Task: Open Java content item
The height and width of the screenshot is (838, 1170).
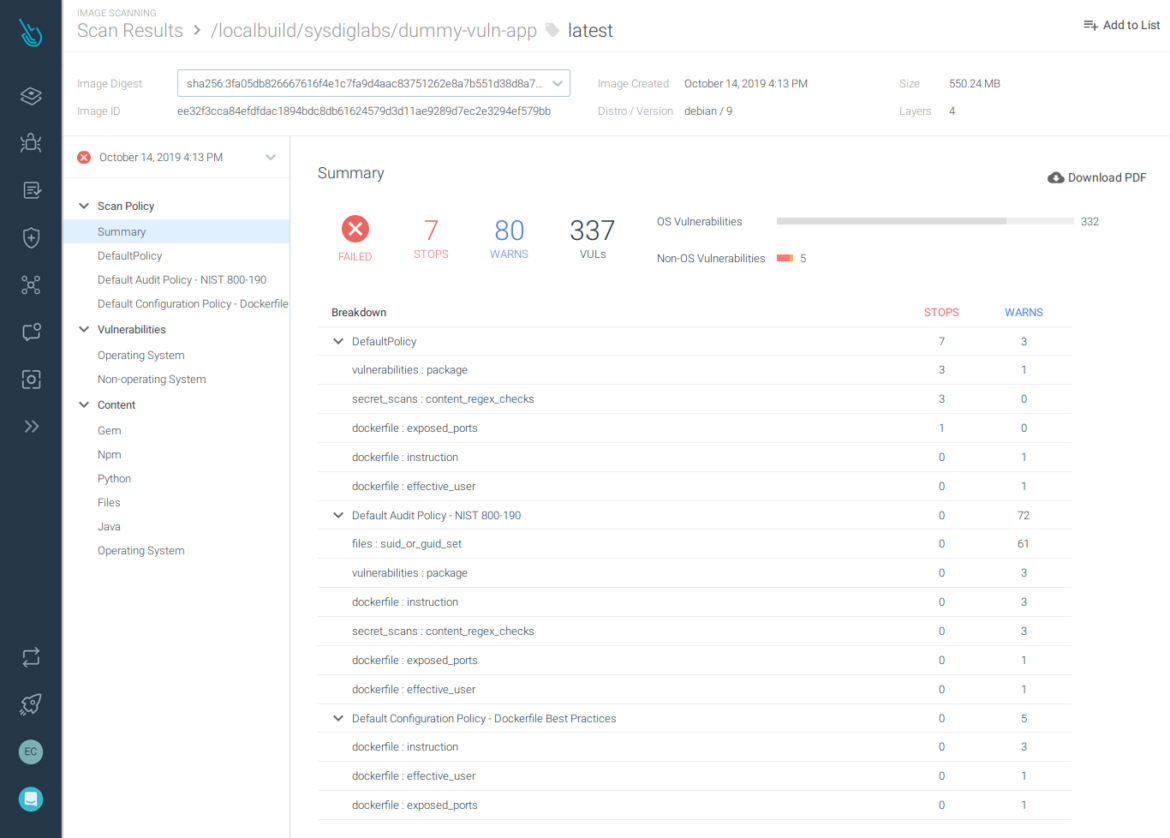Action: [x=109, y=526]
